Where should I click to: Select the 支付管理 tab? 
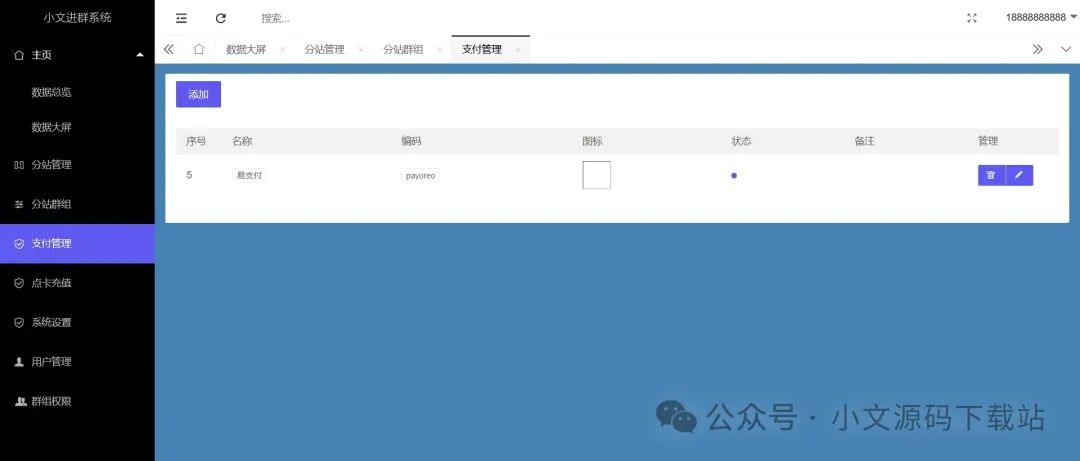coord(481,50)
